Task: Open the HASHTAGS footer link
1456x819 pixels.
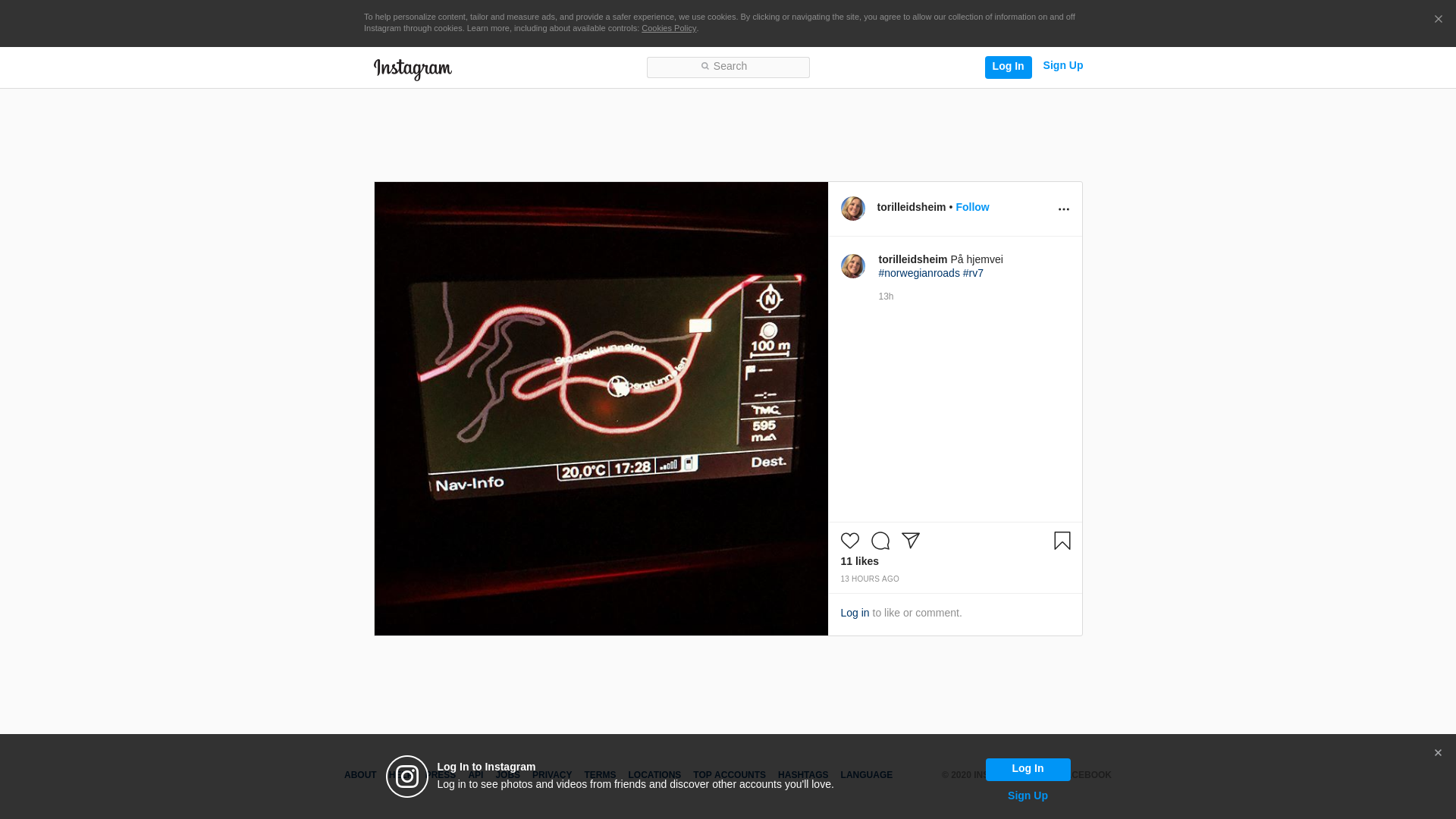Action: (x=802, y=775)
